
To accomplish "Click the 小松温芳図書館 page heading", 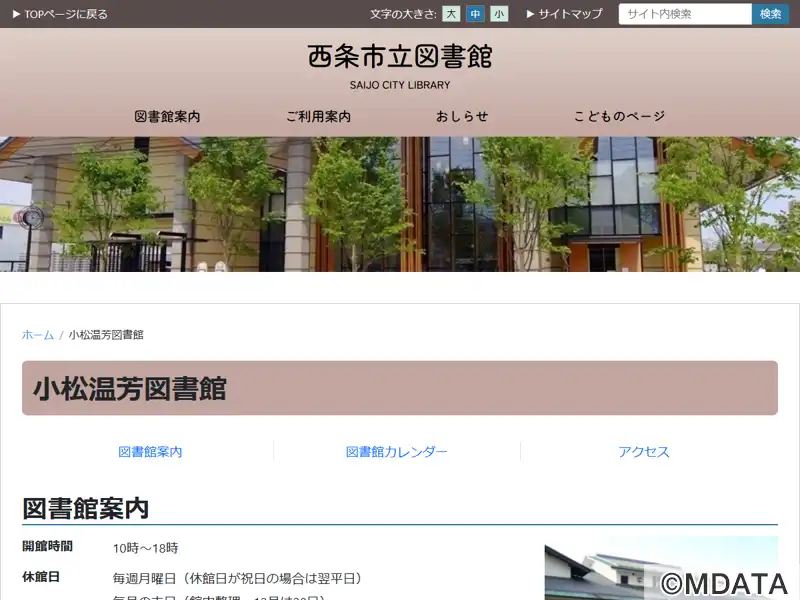I will (130, 389).
